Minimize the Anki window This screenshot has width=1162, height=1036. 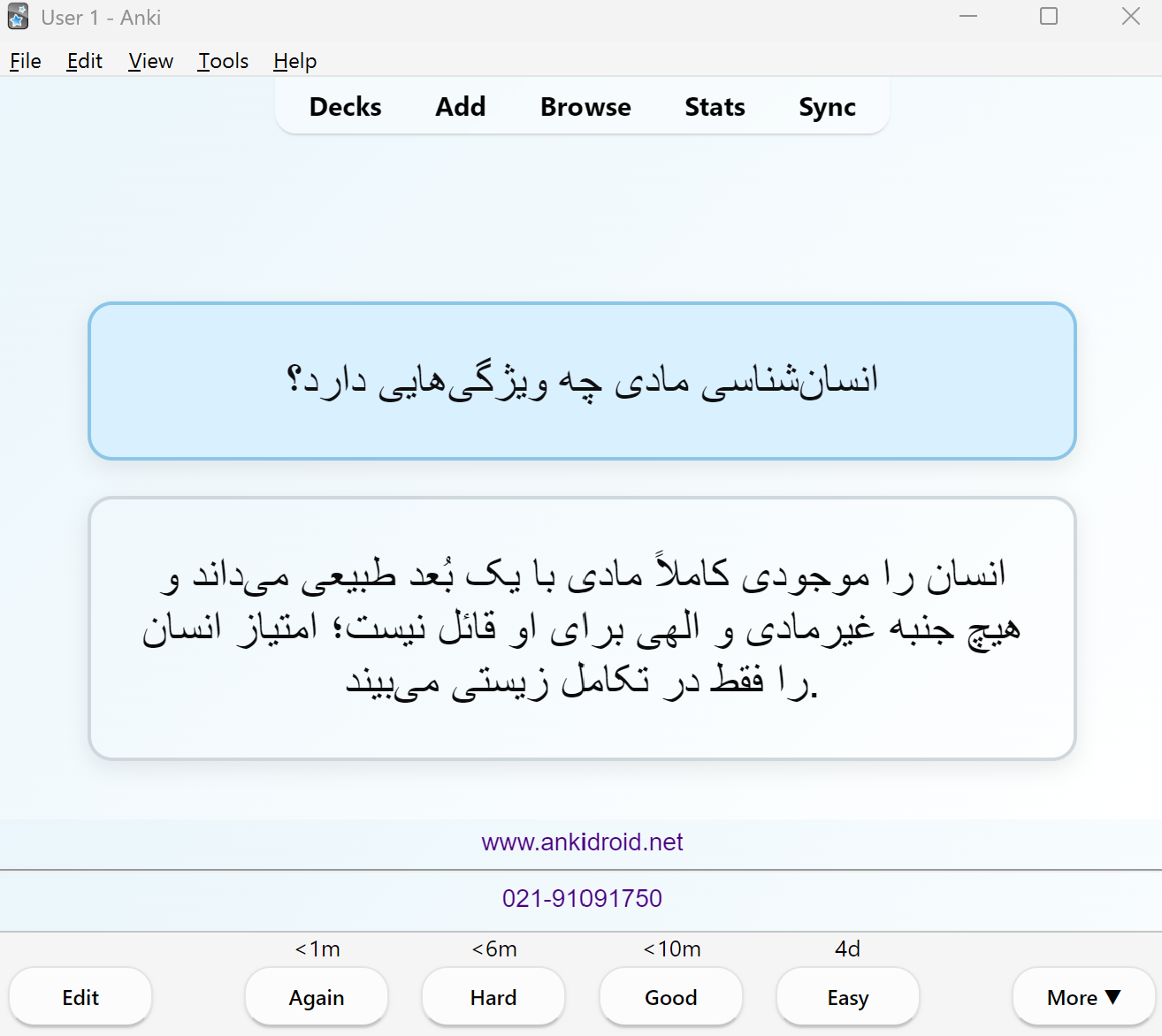coord(968,16)
